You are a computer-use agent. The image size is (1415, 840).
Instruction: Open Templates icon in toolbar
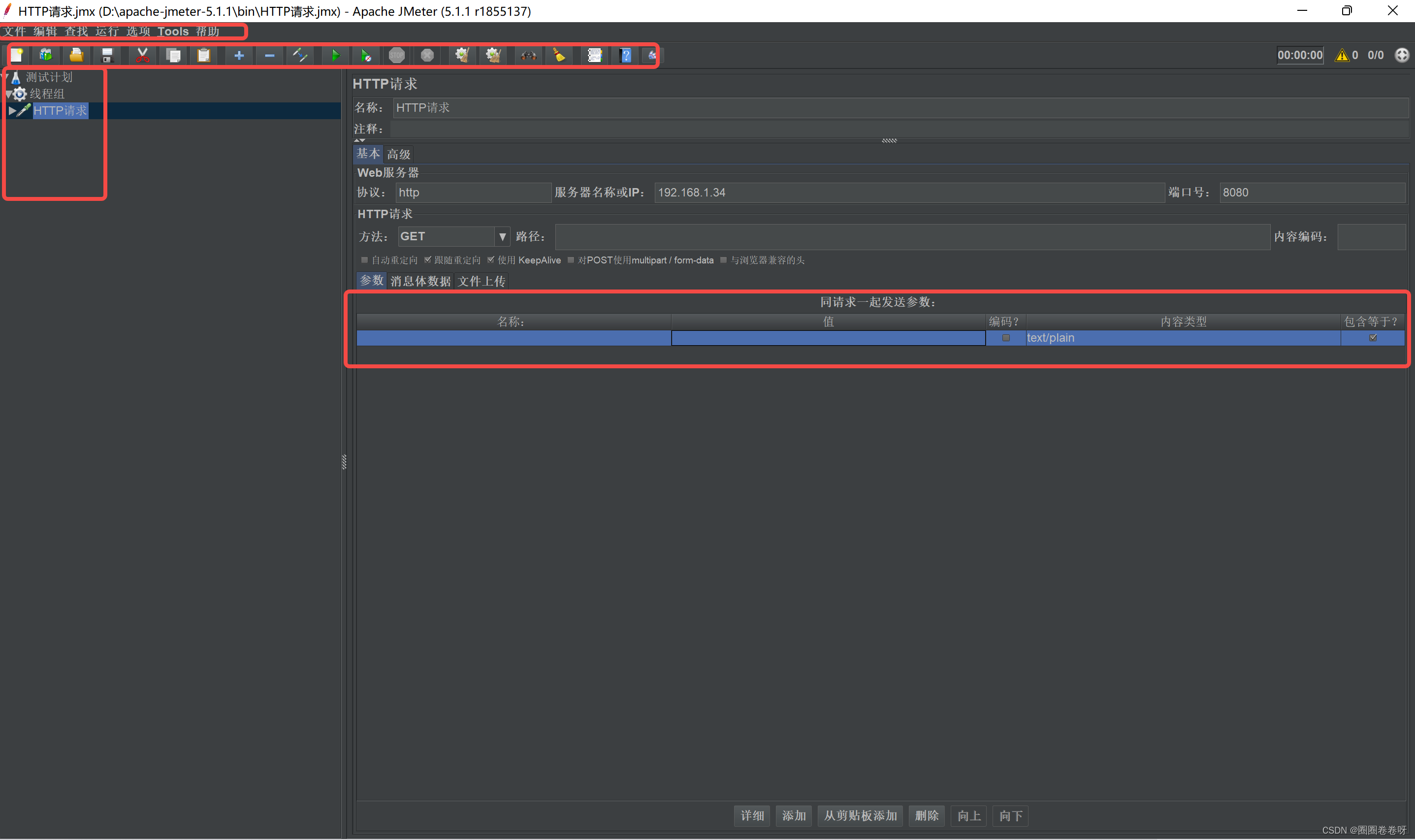point(46,56)
